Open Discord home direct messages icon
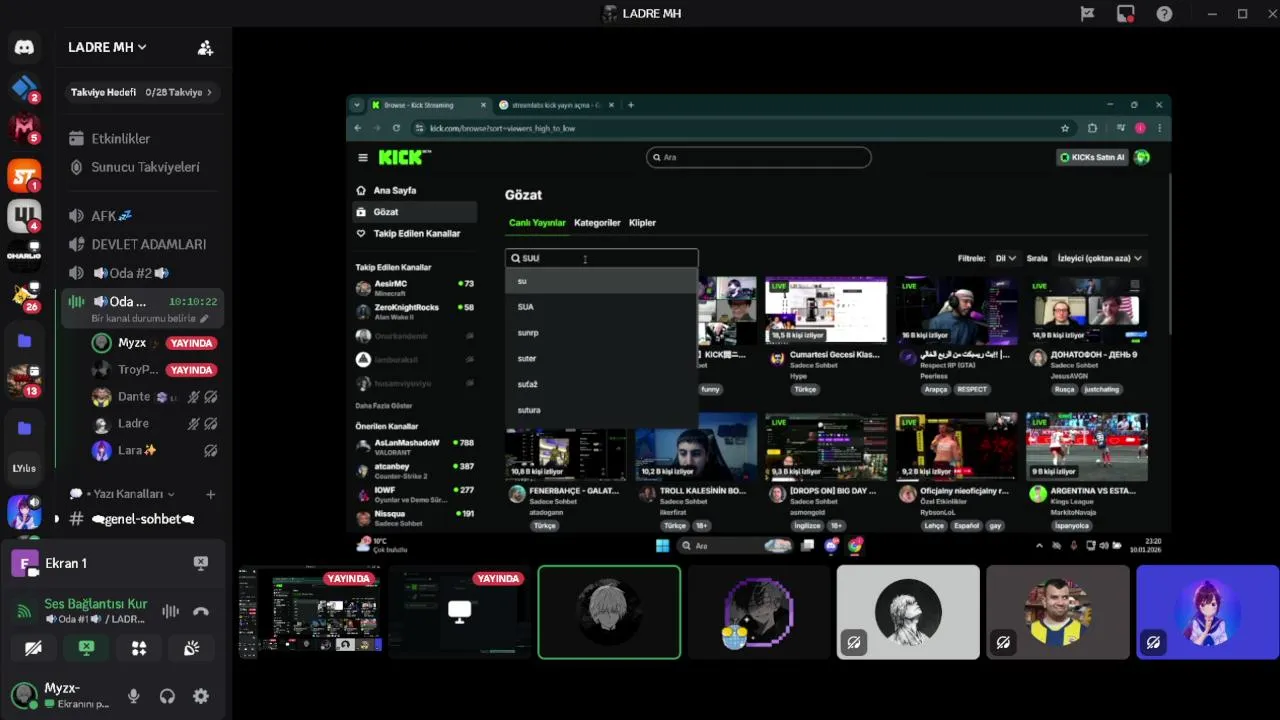Image resolution: width=1280 pixels, height=720 pixels. tap(24, 47)
